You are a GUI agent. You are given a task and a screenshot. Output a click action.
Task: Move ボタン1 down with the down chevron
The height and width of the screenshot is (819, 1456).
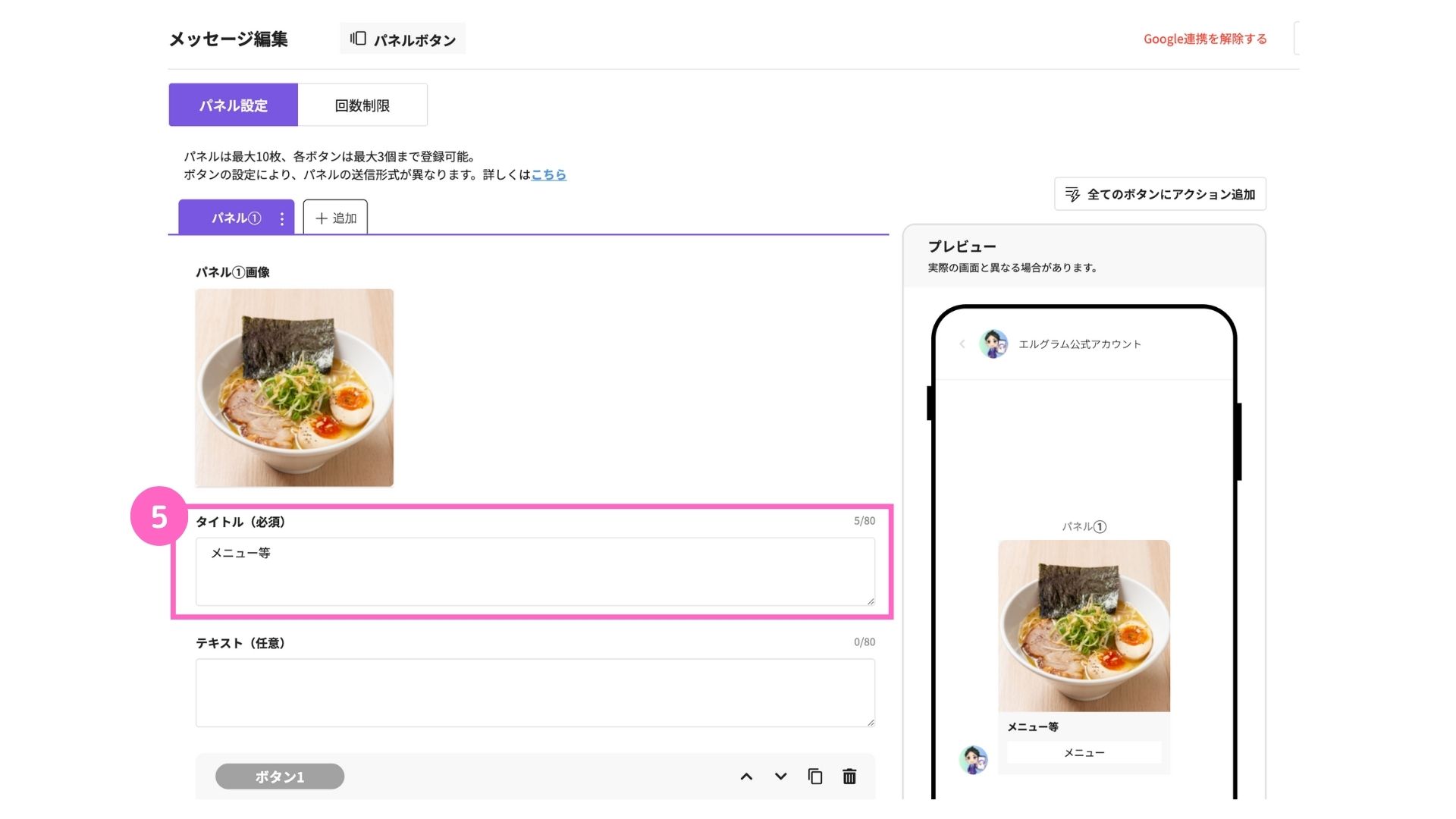(x=780, y=777)
